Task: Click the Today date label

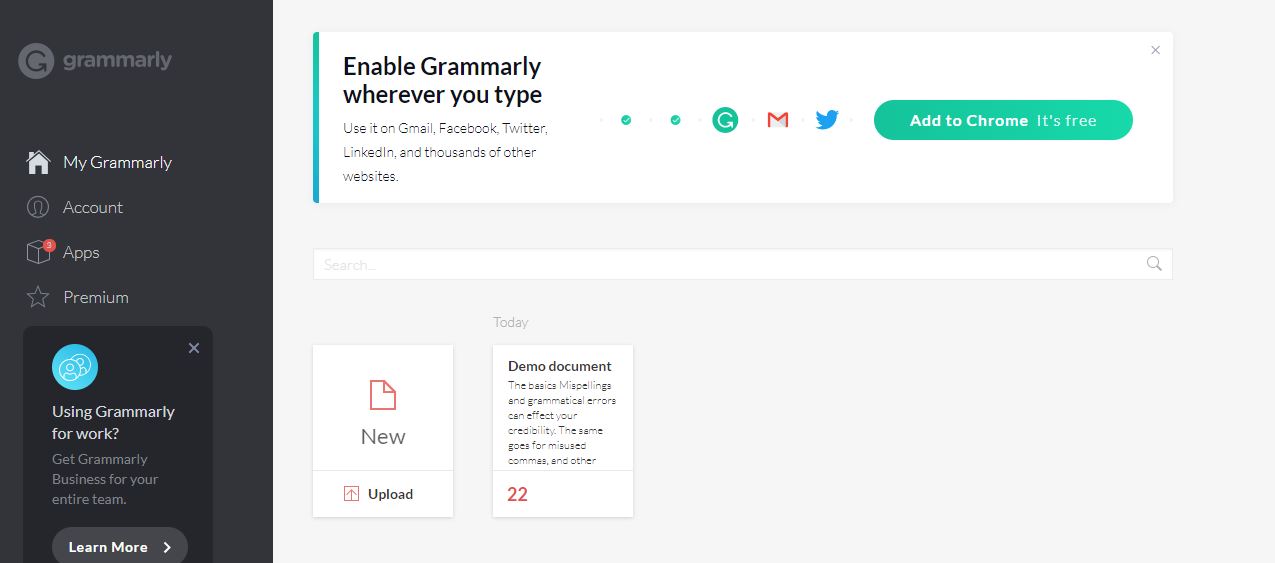Action: point(511,322)
